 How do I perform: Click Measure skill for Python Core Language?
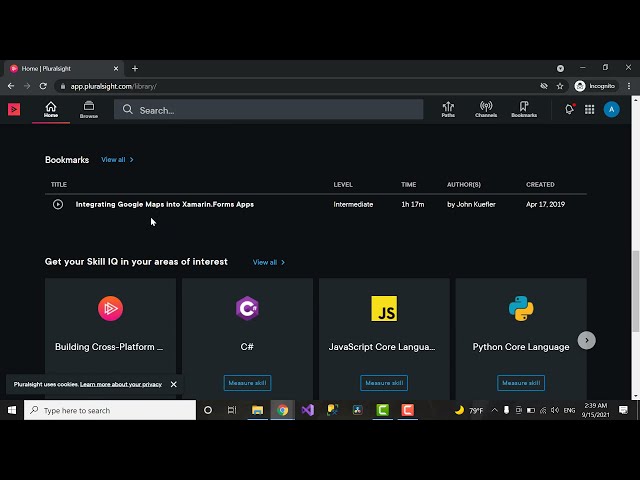coord(521,383)
